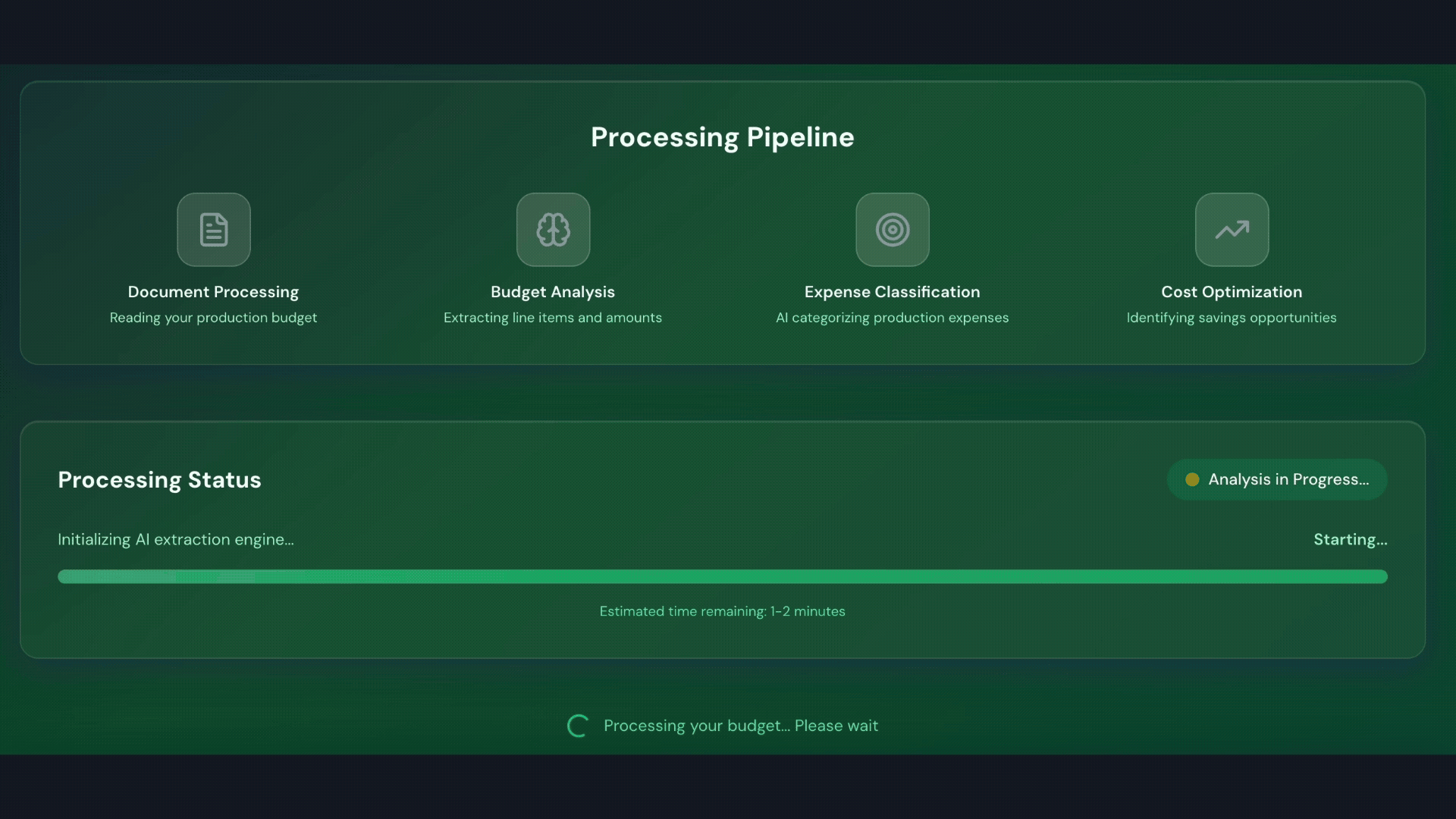1456x819 pixels.
Task: Click 'Reading your production budget' description
Action: pyautogui.click(x=213, y=318)
